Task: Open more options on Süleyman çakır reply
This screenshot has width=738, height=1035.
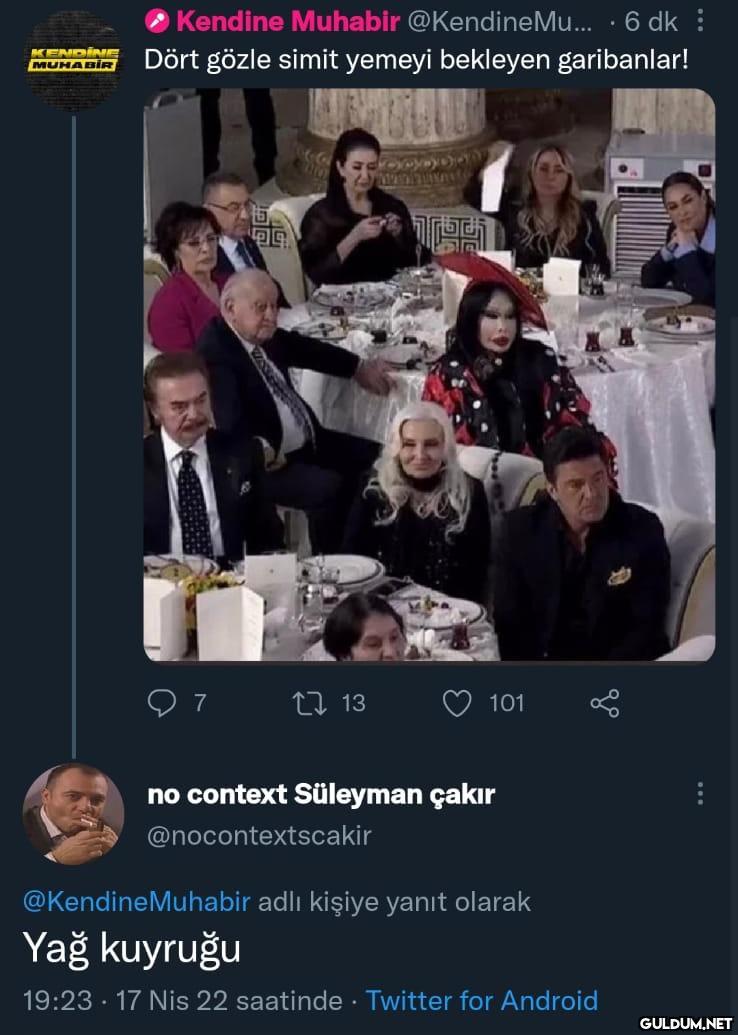Action: pyautogui.click(x=700, y=795)
